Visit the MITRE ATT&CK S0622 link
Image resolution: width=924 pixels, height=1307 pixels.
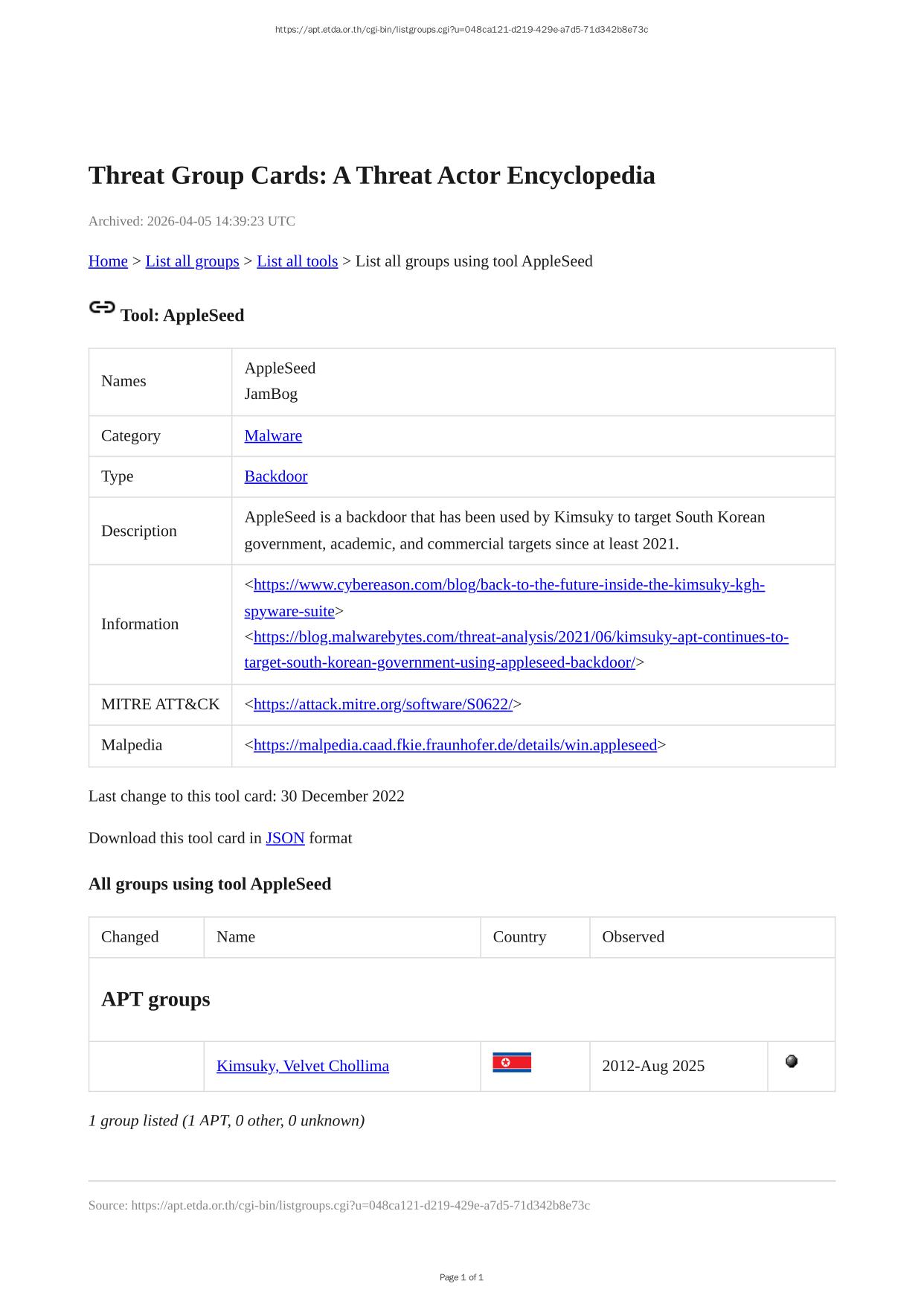382,704
